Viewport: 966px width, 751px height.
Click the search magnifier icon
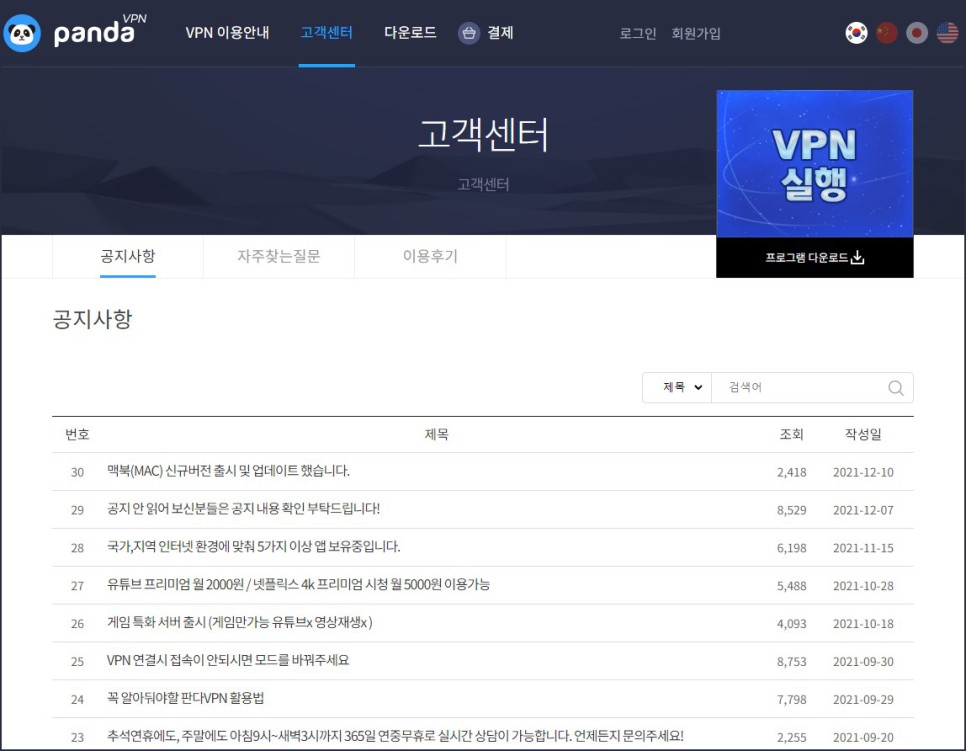pos(896,388)
